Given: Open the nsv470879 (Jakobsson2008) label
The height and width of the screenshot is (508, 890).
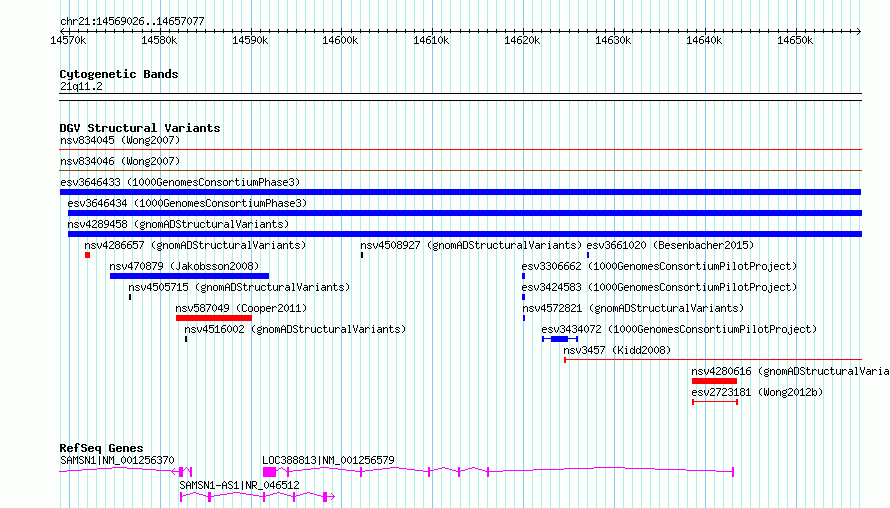Looking at the screenshot, I should pyautogui.click(x=184, y=266).
